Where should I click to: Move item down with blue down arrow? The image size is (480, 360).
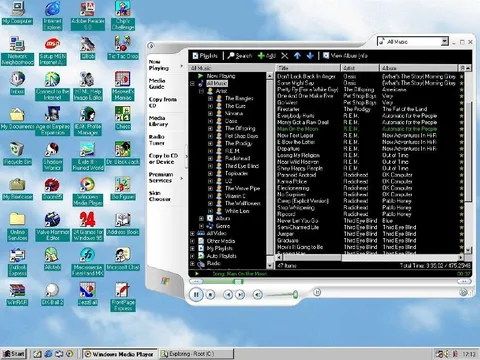[x=310, y=56]
